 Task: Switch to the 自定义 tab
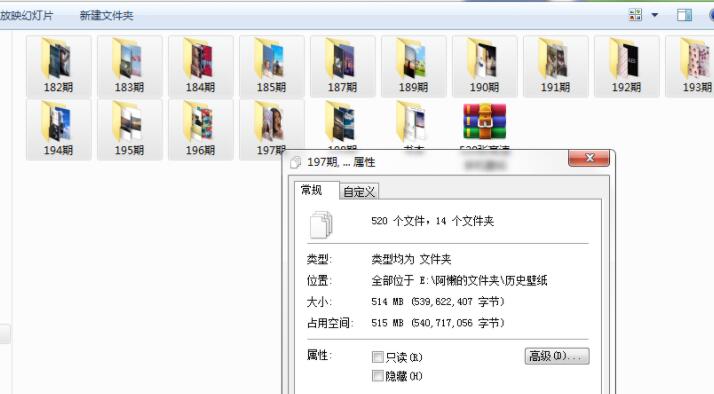point(359,192)
